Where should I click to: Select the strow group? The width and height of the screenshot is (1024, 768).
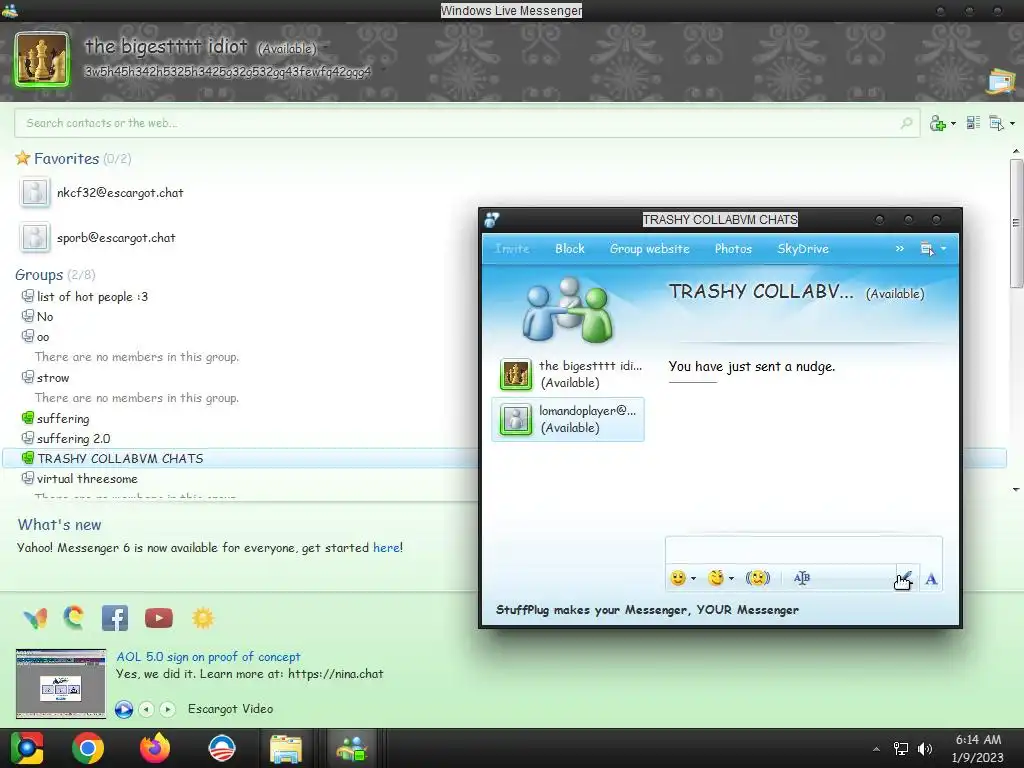tap(53, 377)
